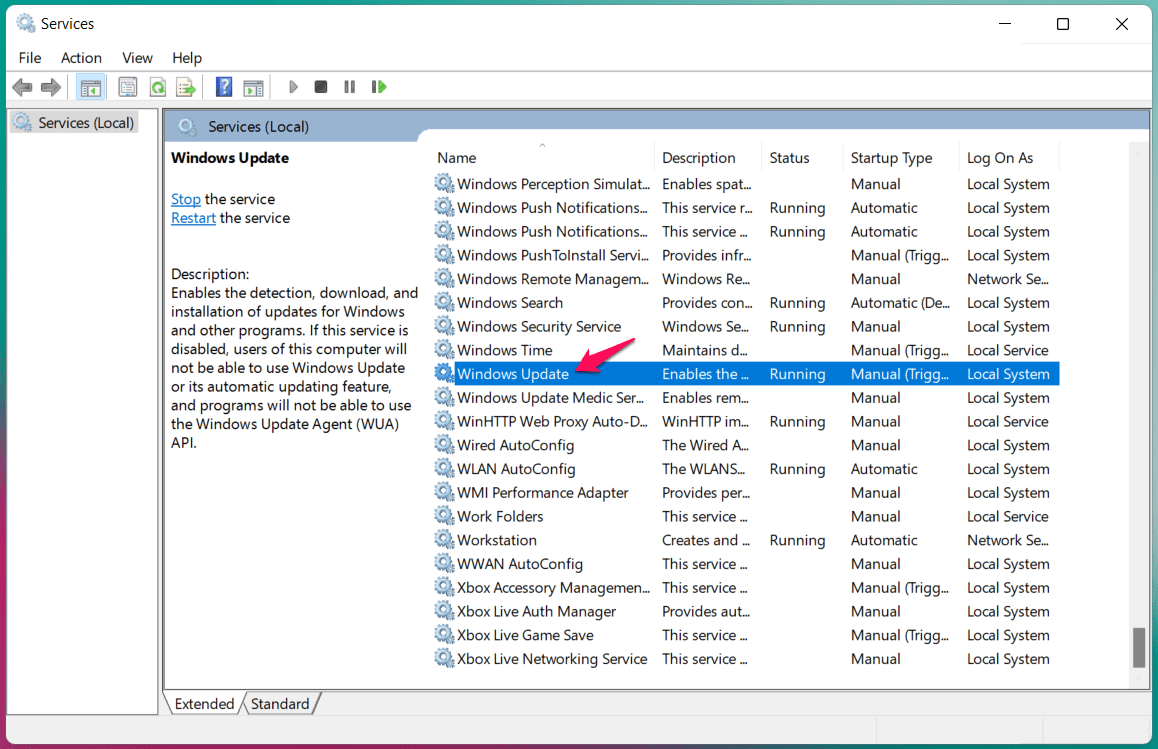Toggle the Show/Hide Console Tree button
1158x749 pixels.
[x=91, y=87]
